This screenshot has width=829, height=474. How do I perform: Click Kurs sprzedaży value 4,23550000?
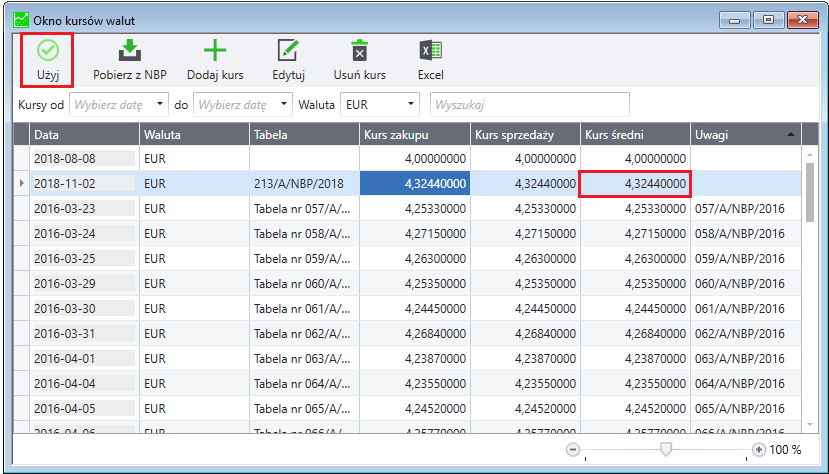point(525,384)
